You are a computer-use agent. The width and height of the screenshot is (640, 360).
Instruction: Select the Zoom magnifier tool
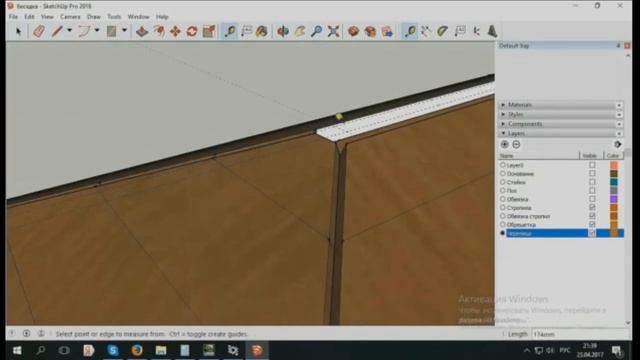click(316, 31)
